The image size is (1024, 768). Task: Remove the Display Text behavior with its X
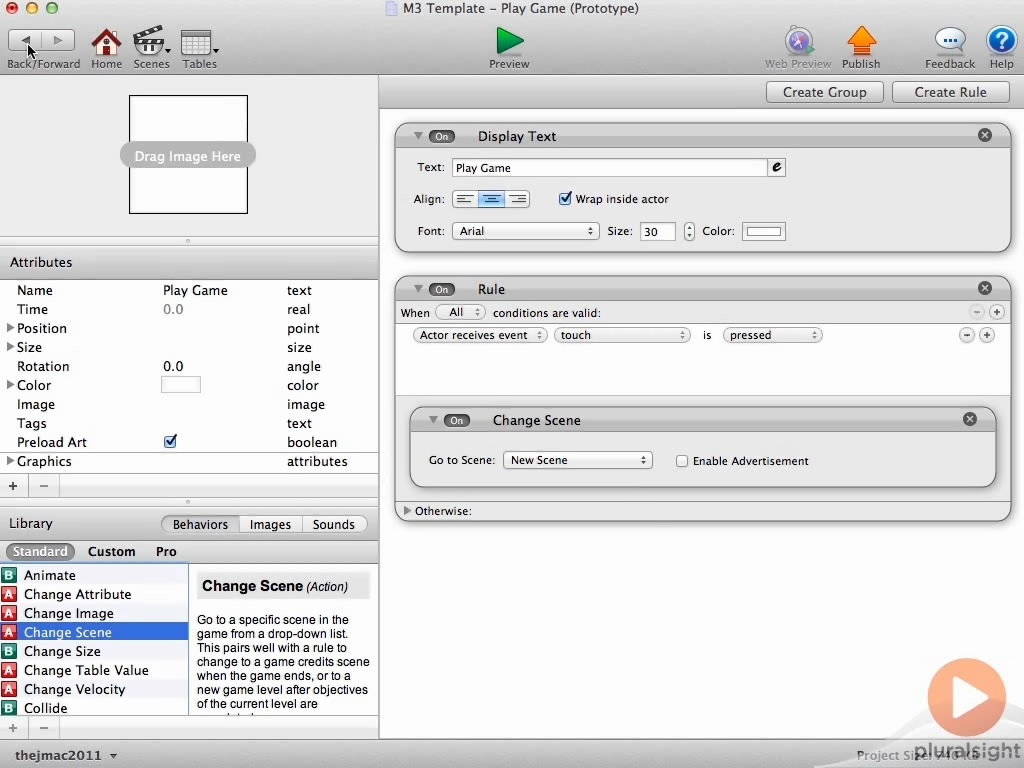pos(985,135)
